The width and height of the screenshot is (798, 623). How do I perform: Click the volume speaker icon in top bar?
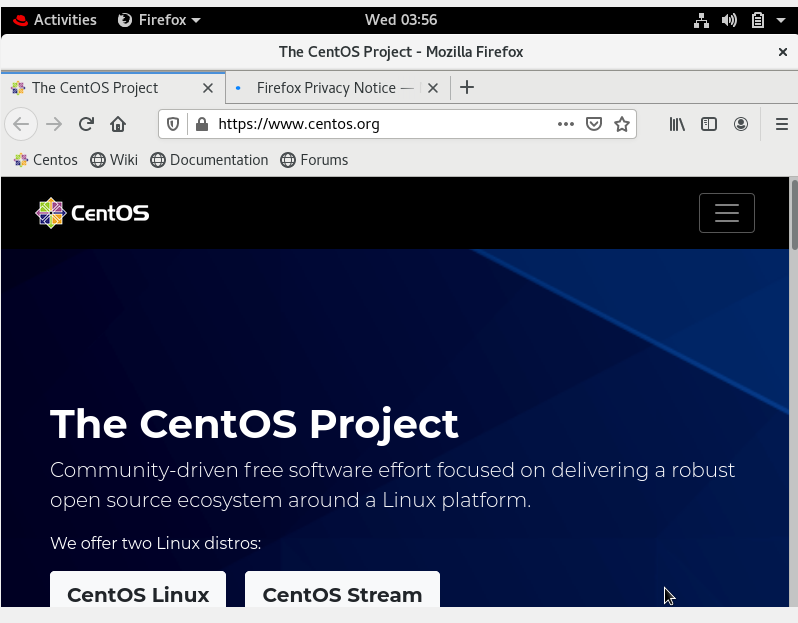tap(729, 20)
